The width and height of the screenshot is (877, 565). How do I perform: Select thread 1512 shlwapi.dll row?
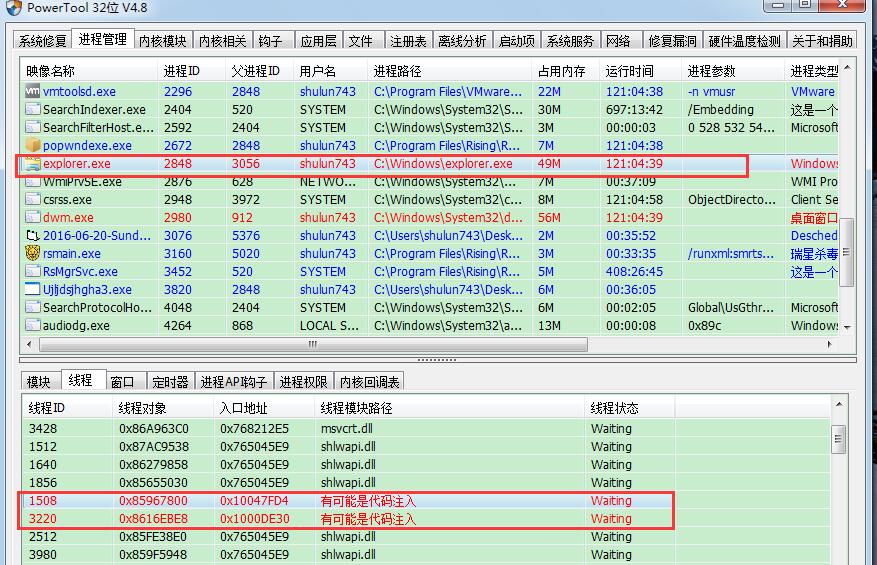(426, 446)
